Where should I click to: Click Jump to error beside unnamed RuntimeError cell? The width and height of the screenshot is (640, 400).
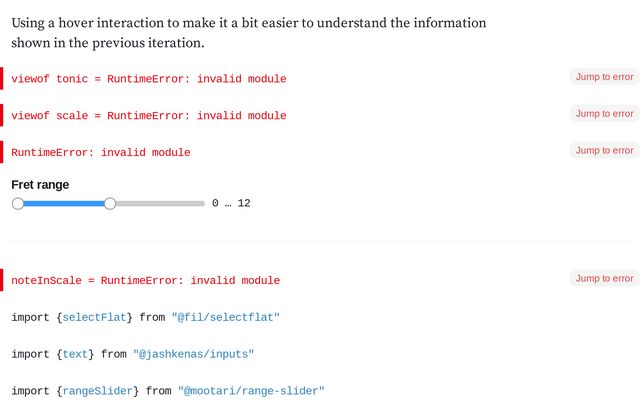click(x=604, y=150)
